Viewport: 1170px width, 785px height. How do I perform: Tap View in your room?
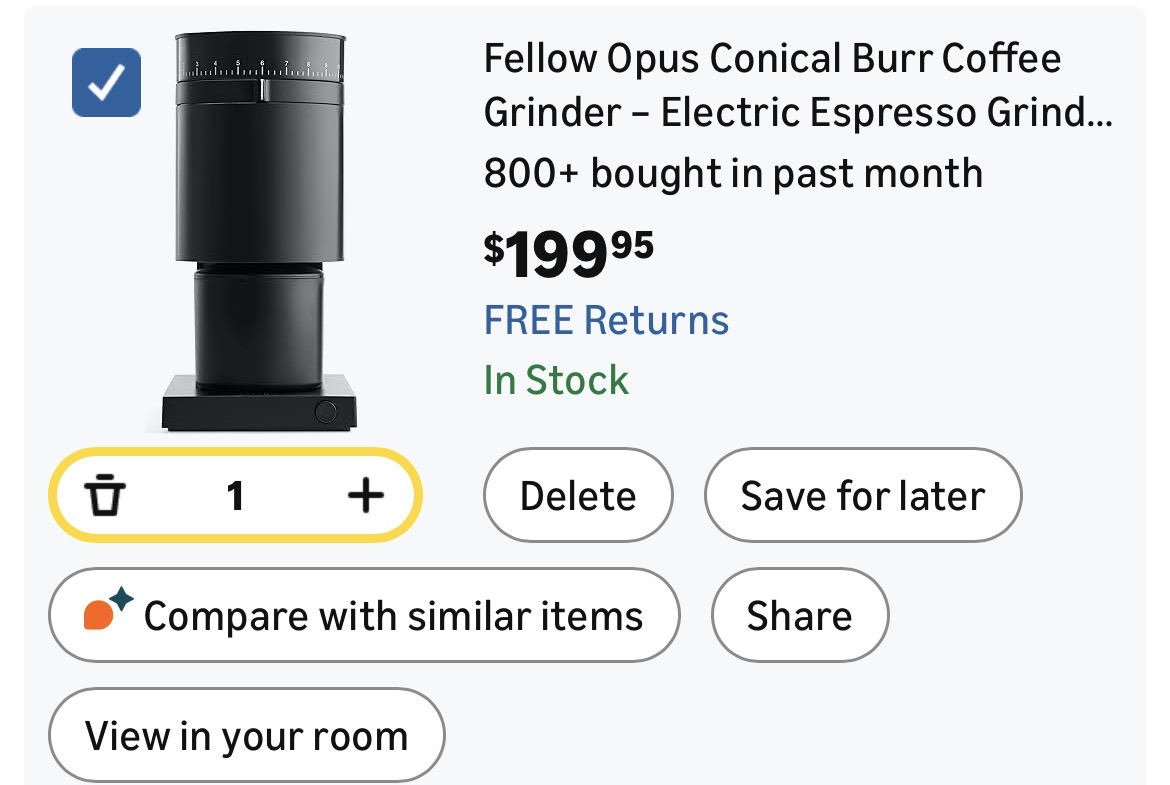pyautogui.click(x=246, y=736)
